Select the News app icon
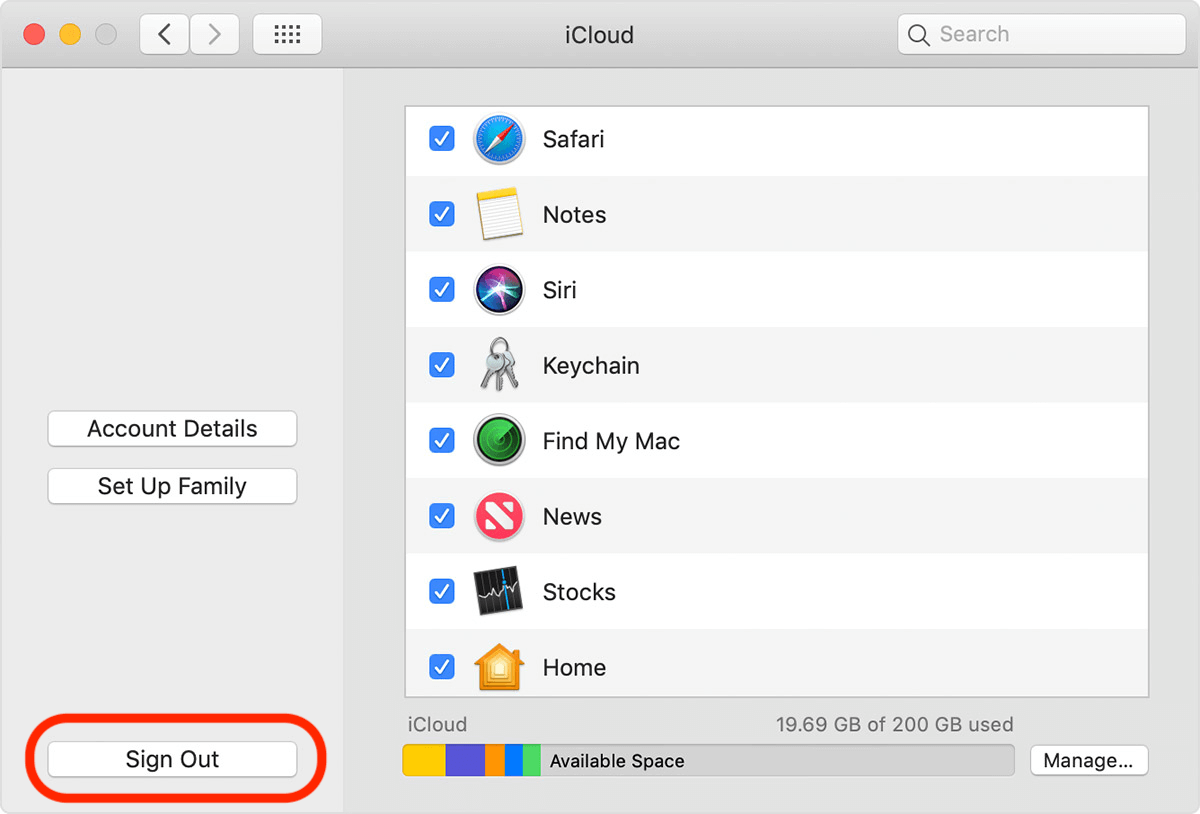This screenshot has width=1200, height=814. click(x=499, y=516)
